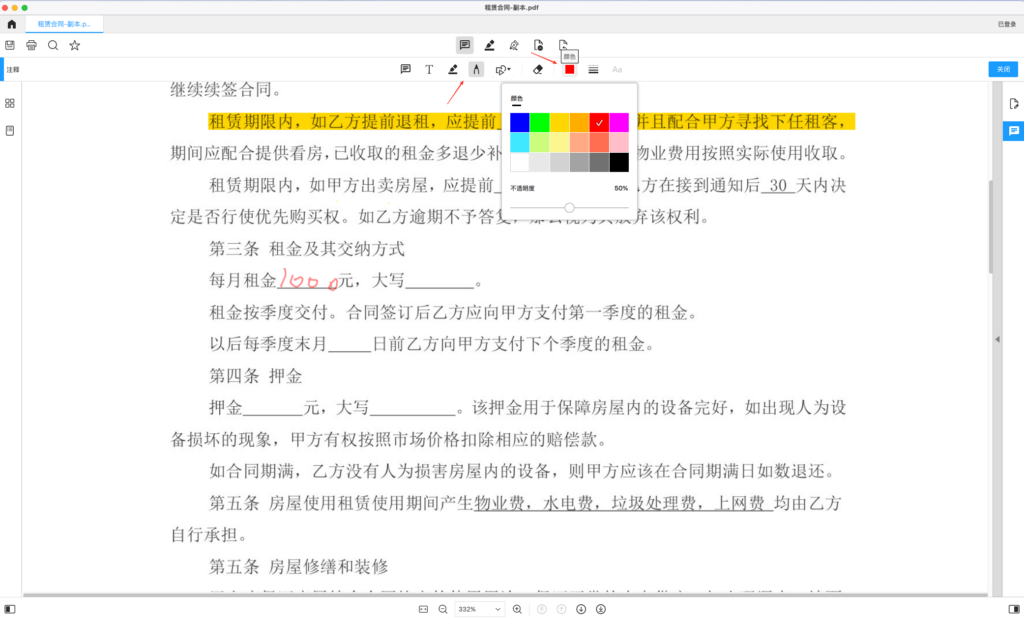Open the 332% zoom level dropdown
The width and height of the screenshot is (1024, 619).
click(x=479, y=609)
